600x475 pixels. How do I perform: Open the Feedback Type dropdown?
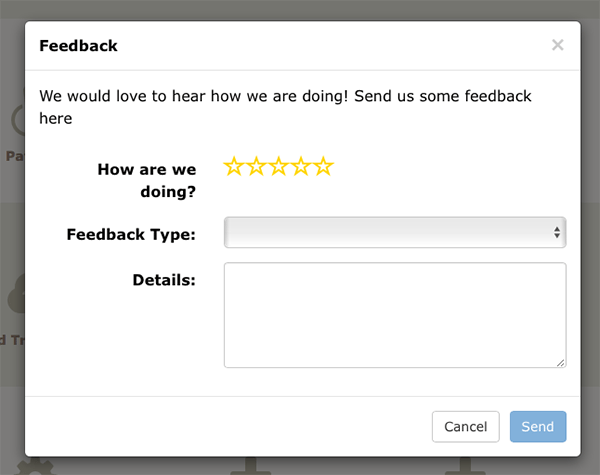[395, 232]
